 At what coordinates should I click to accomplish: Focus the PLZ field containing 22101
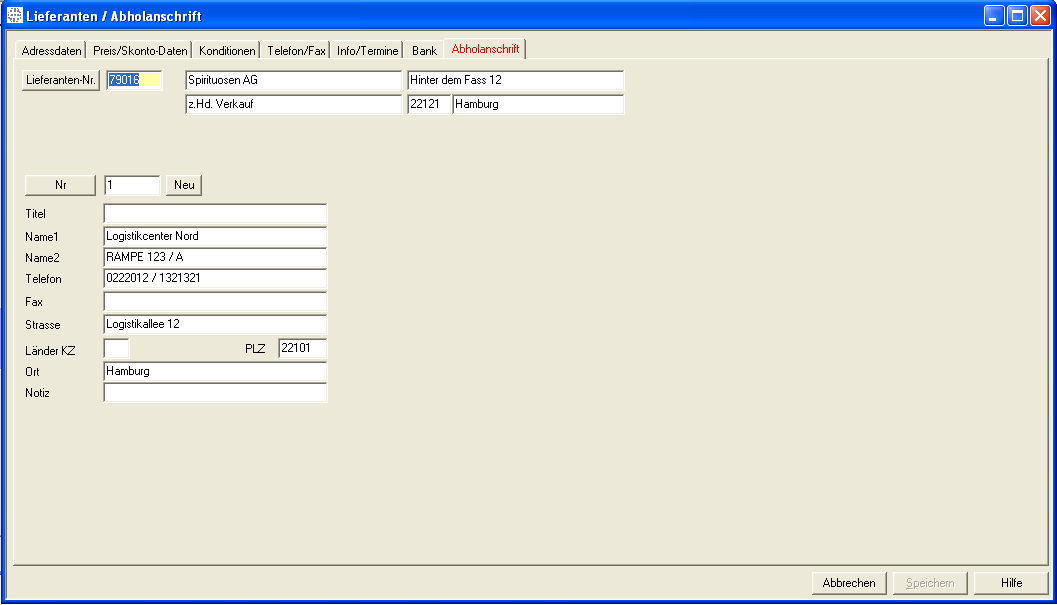coord(302,349)
